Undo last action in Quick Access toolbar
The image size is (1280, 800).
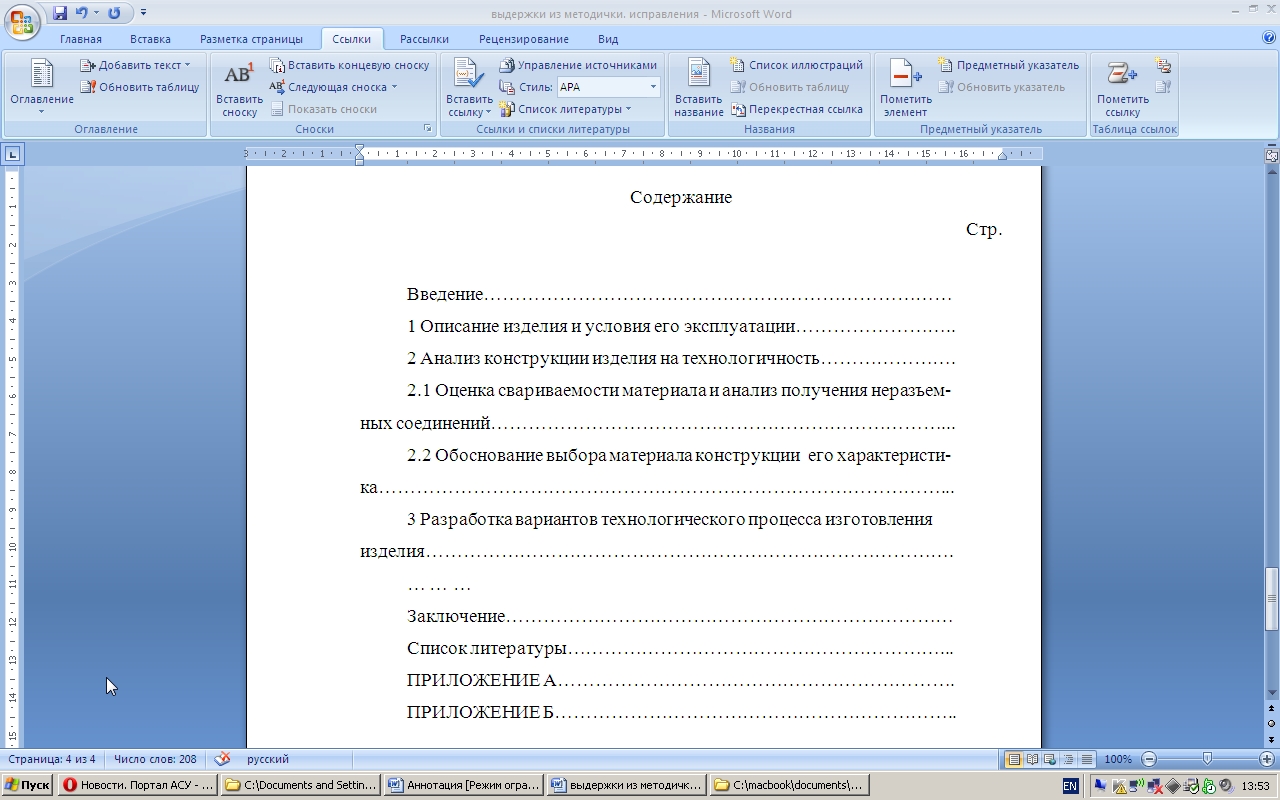[82, 13]
